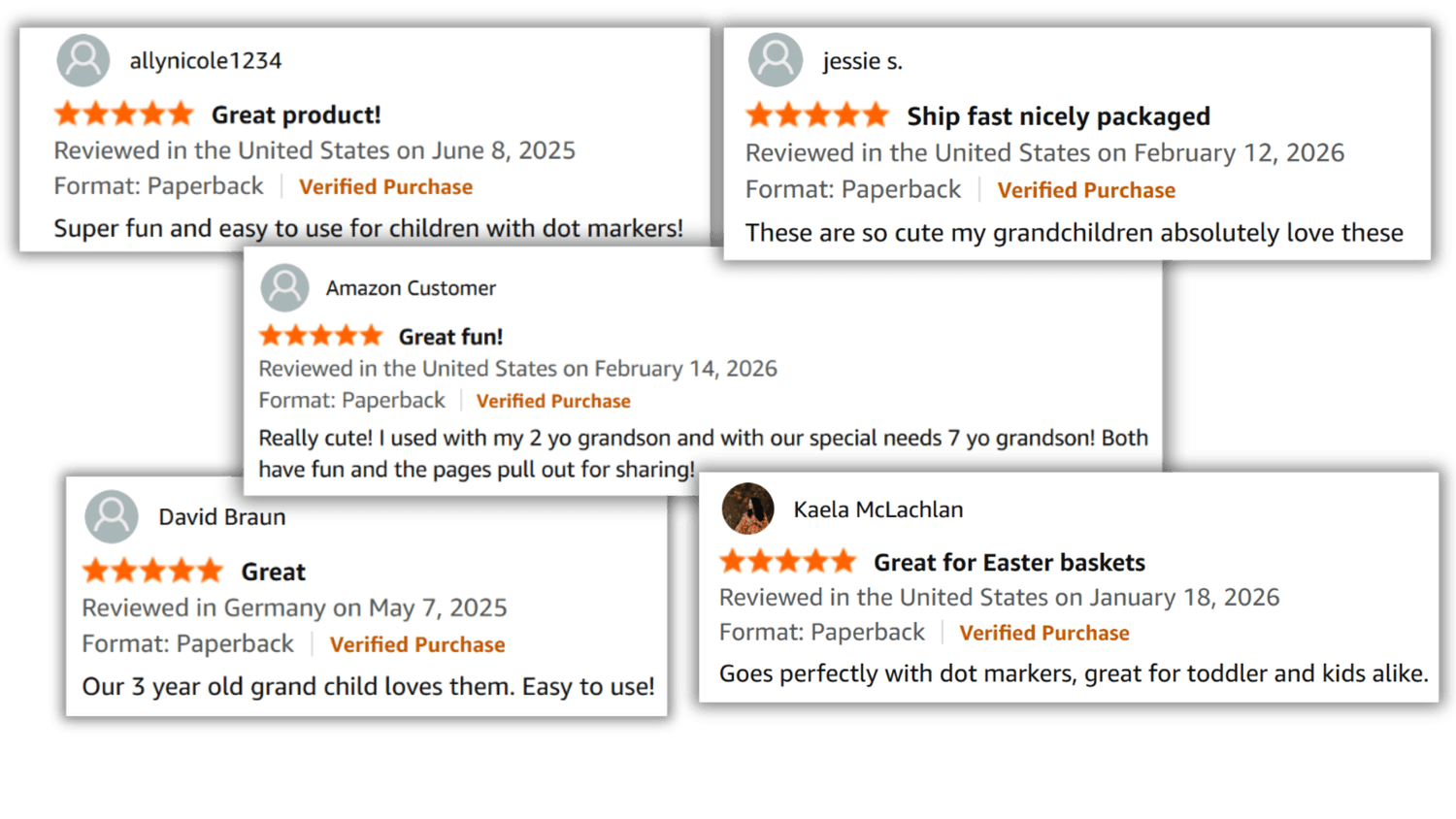Click Verified Purchase on Kaela McLachlan's review
The height and width of the screenshot is (819, 1456).
click(1043, 633)
